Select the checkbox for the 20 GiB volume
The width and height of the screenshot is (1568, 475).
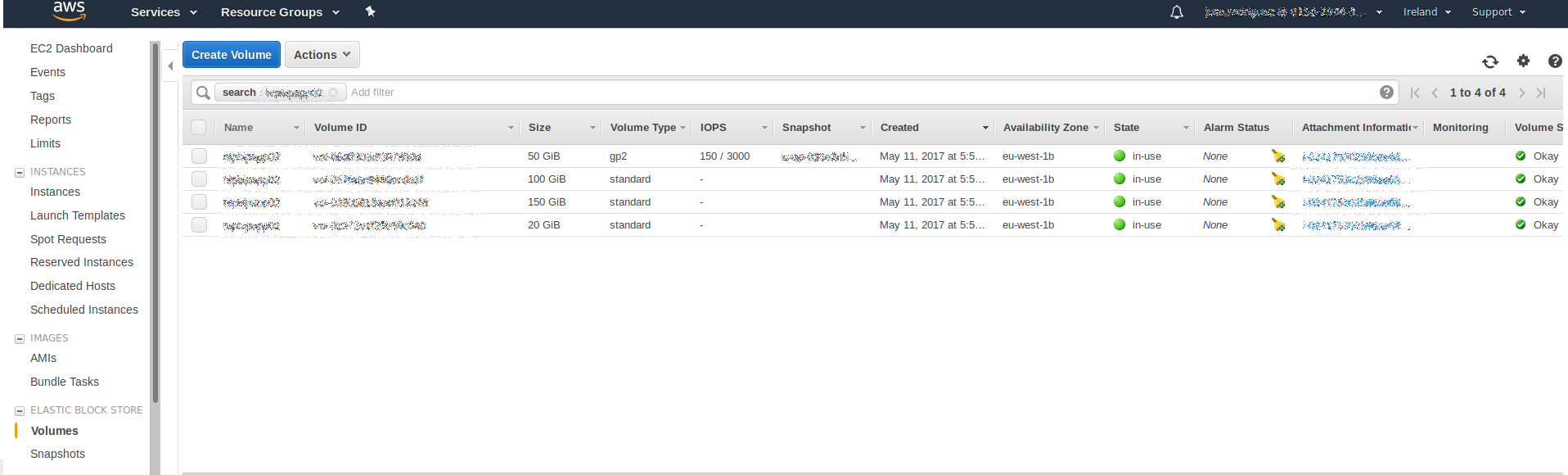[199, 225]
